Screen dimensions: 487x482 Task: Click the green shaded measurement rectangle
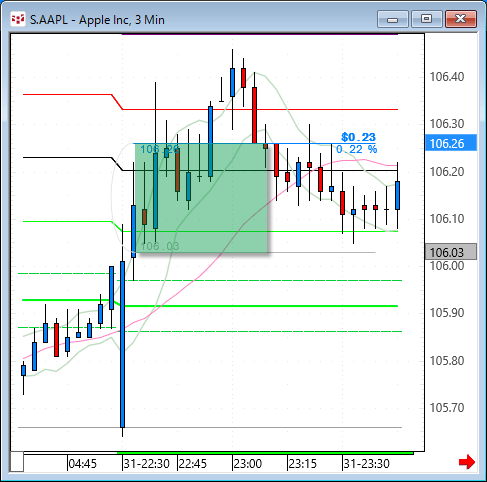click(x=201, y=198)
